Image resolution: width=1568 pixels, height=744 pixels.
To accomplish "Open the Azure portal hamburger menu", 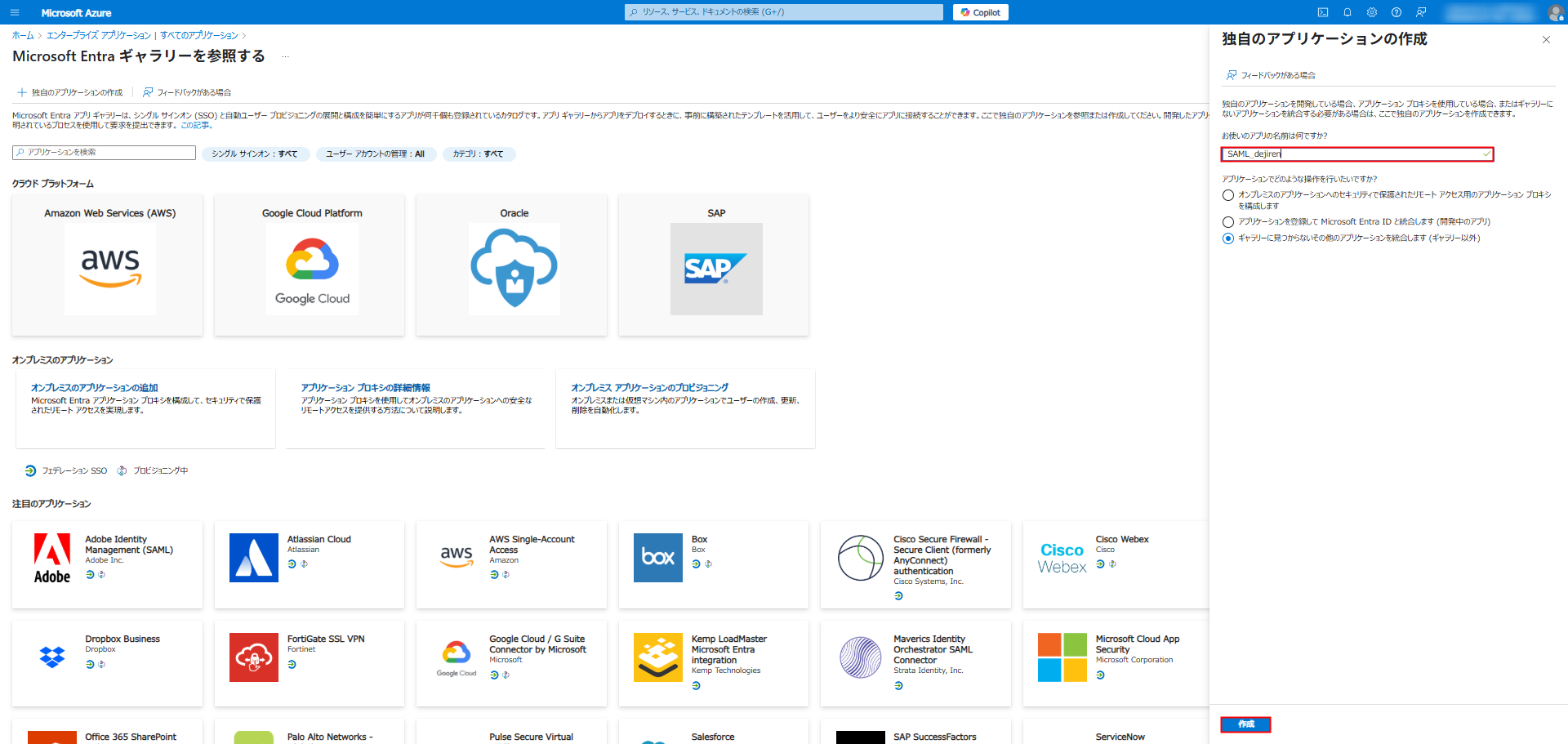I will click(14, 12).
